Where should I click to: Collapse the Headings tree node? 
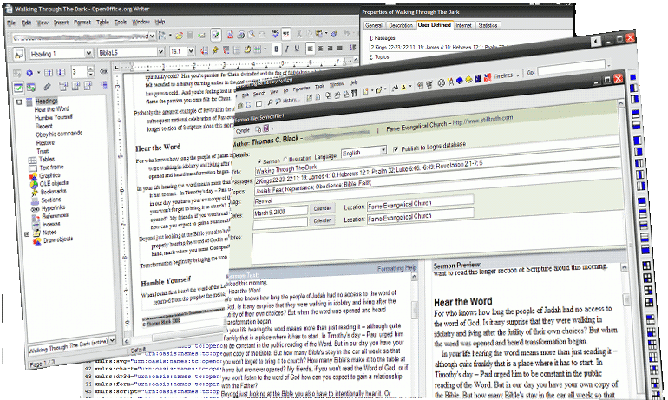[19, 102]
